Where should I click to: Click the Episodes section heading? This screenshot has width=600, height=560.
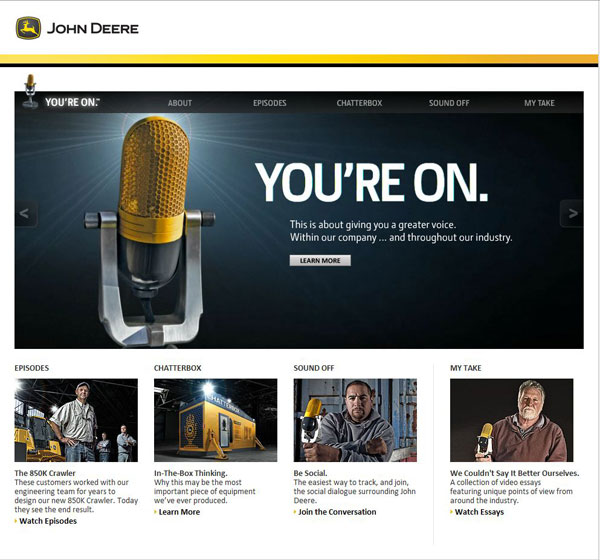pyautogui.click(x=32, y=368)
